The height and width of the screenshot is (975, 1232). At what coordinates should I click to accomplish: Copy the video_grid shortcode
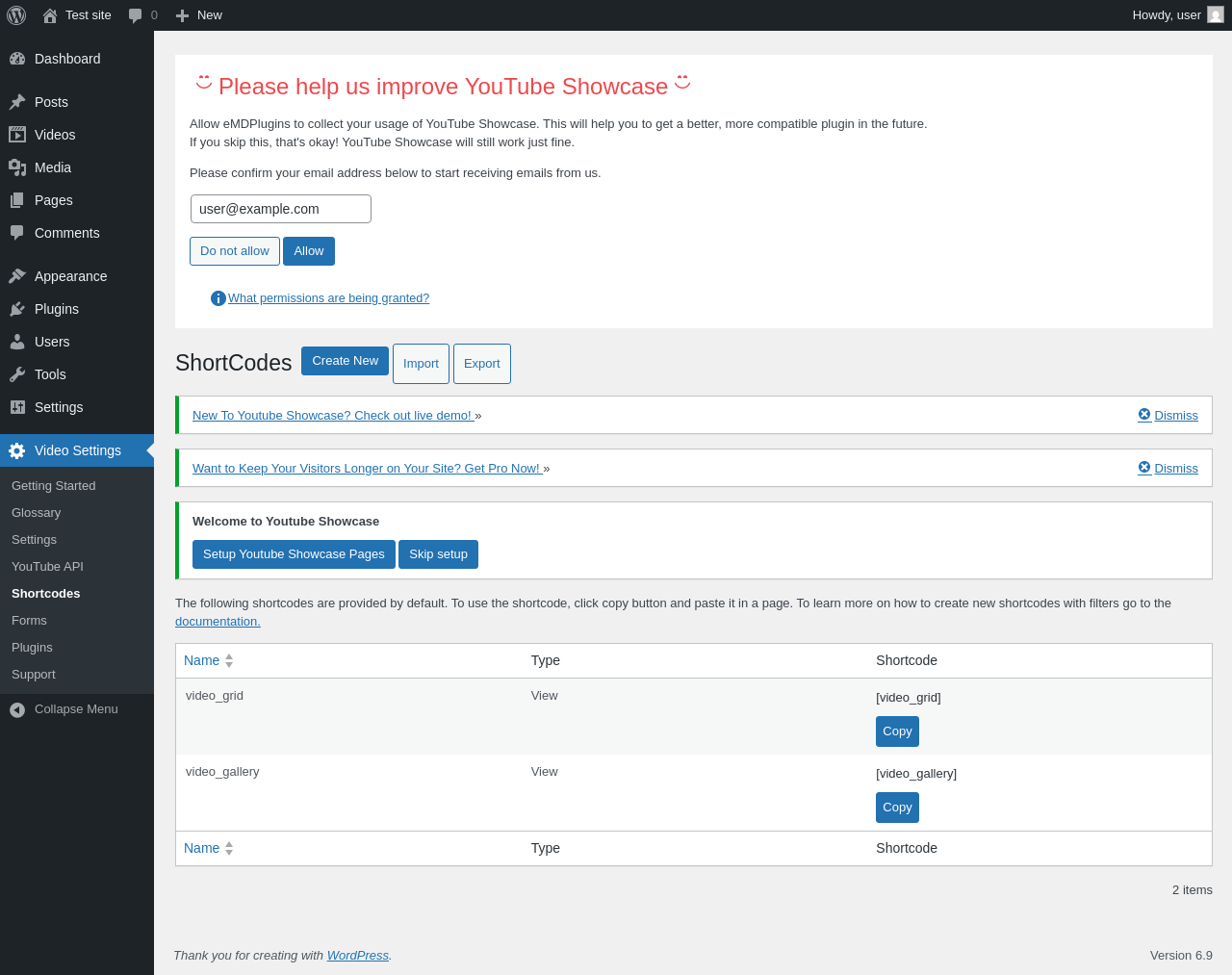pyautogui.click(x=897, y=731)
